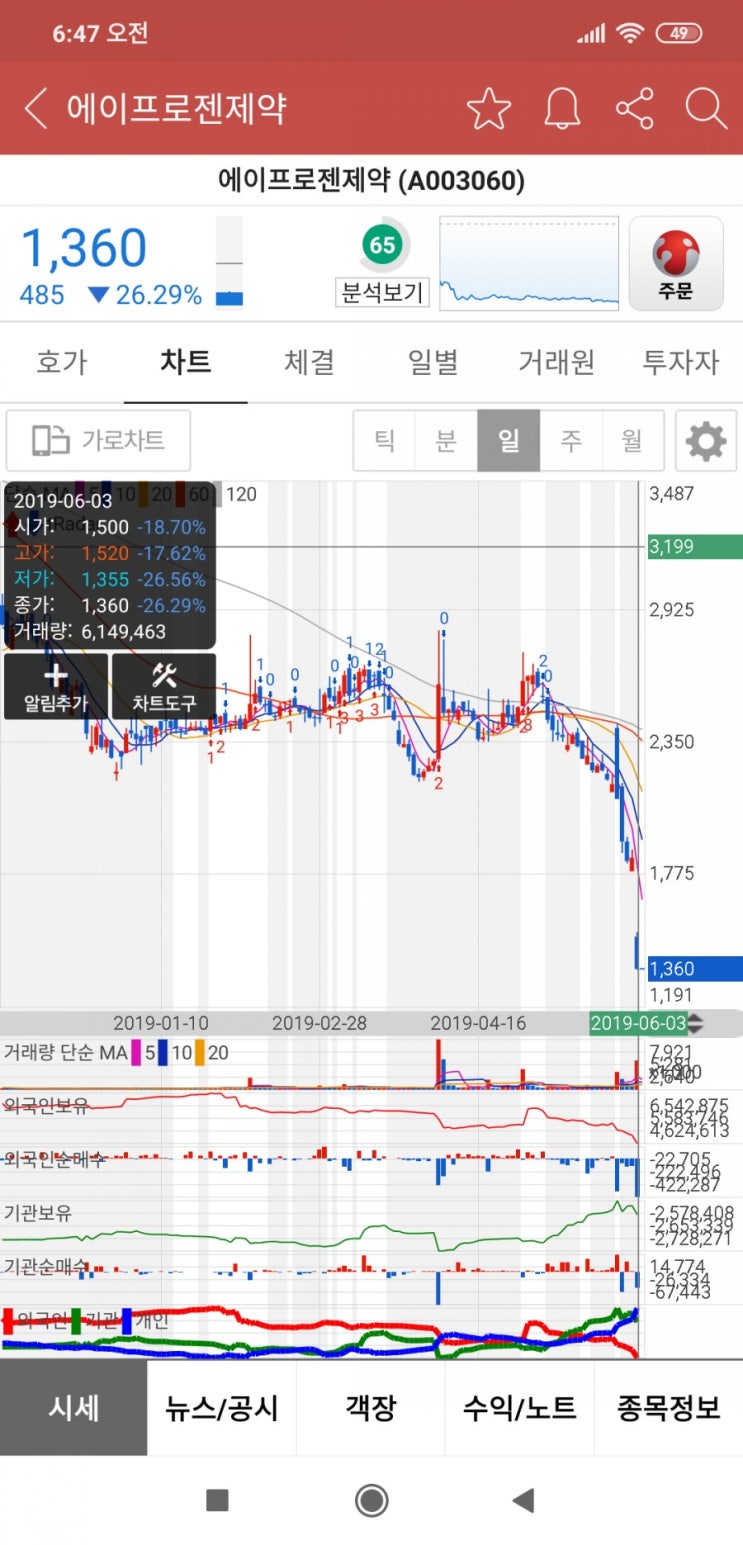Screen dimensions: 743x1545
Task: Switch to landscape with 가로차트 button
Action: [x=98, y=440]
